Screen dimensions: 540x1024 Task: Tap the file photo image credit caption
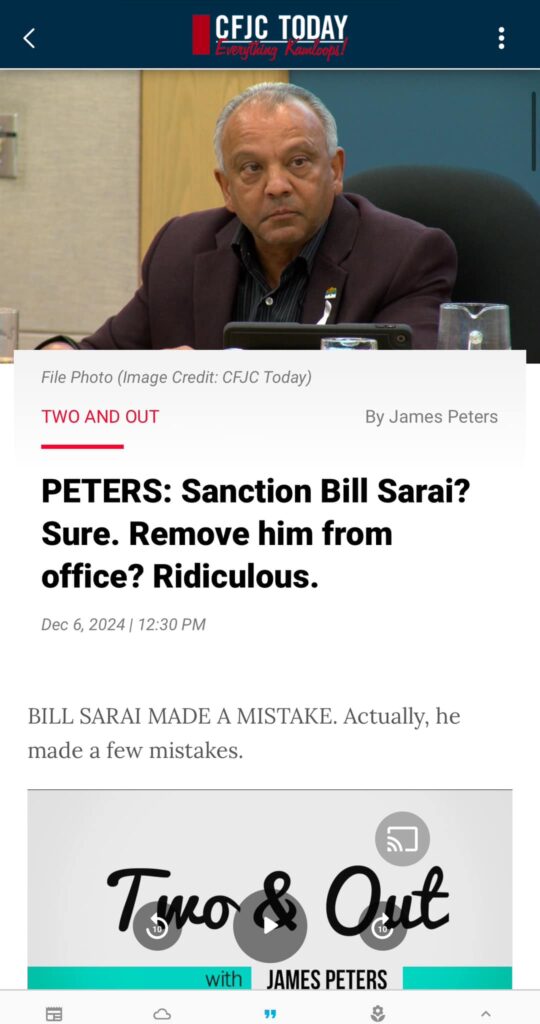[176, 377]
